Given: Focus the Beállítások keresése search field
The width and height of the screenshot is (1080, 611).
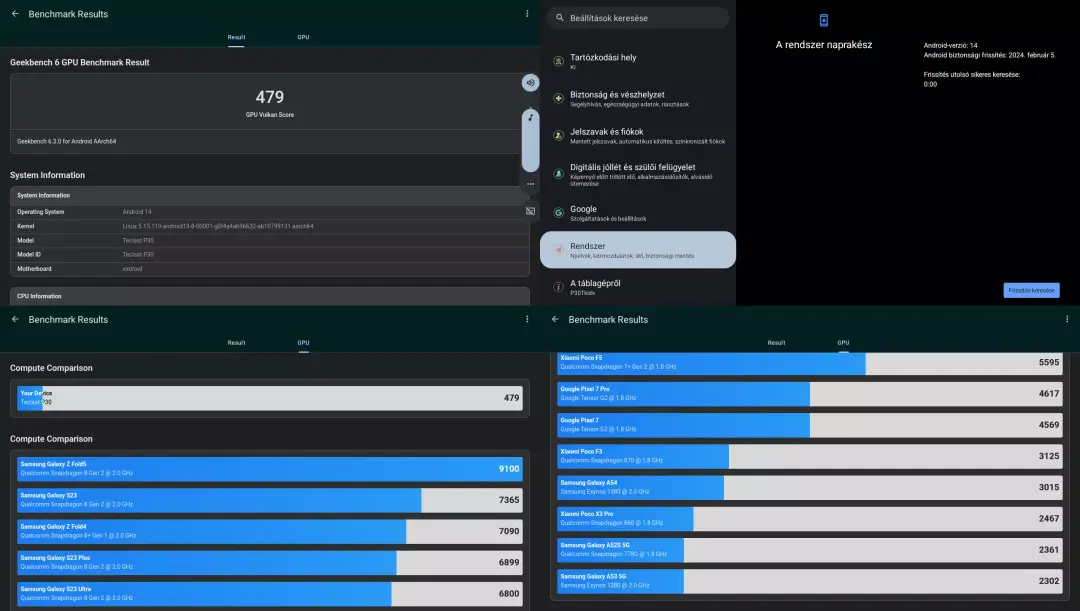Looking at the screenshot, I should [638, 18].
